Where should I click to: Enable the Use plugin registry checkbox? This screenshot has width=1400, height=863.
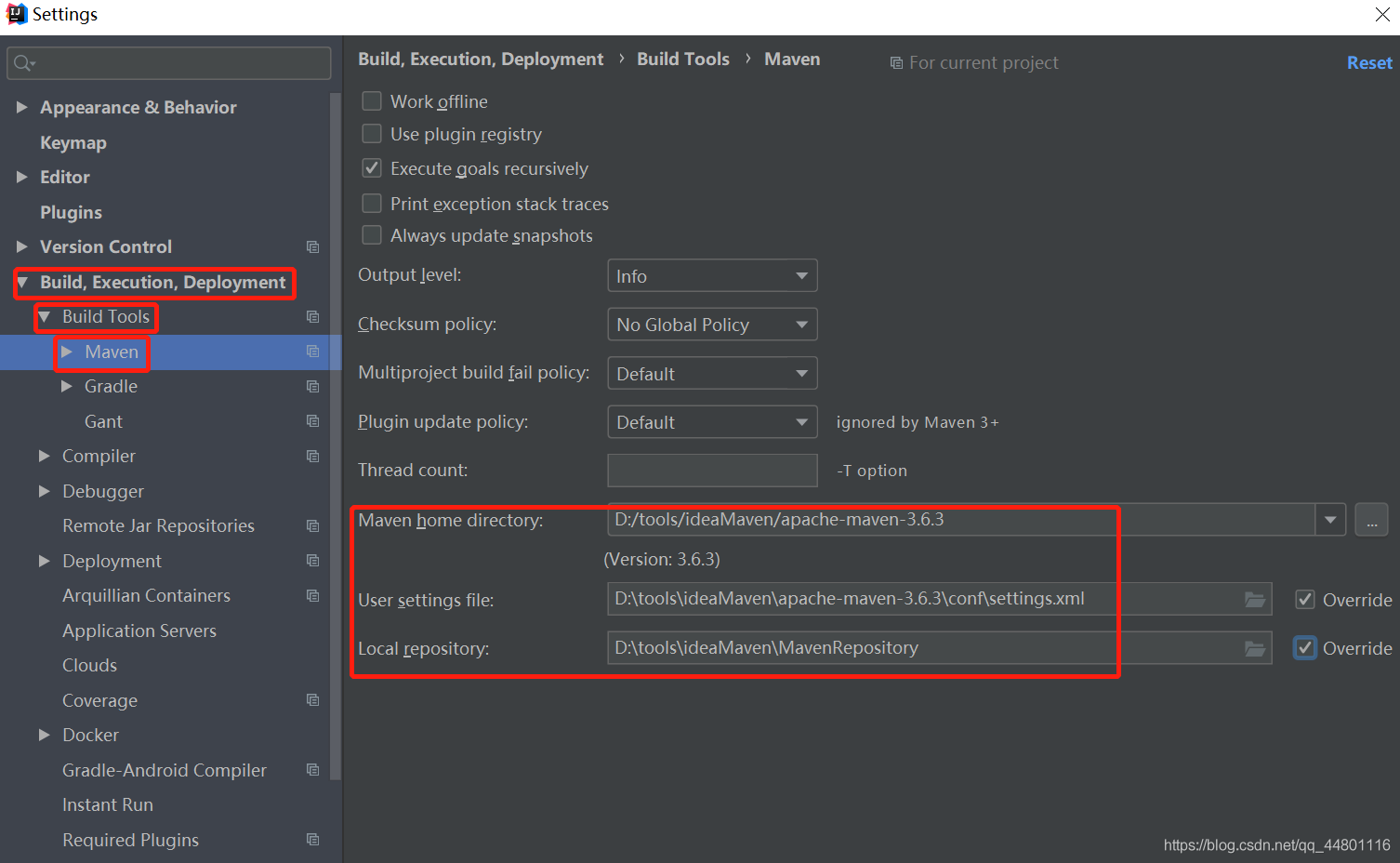(x=372, y=134)
